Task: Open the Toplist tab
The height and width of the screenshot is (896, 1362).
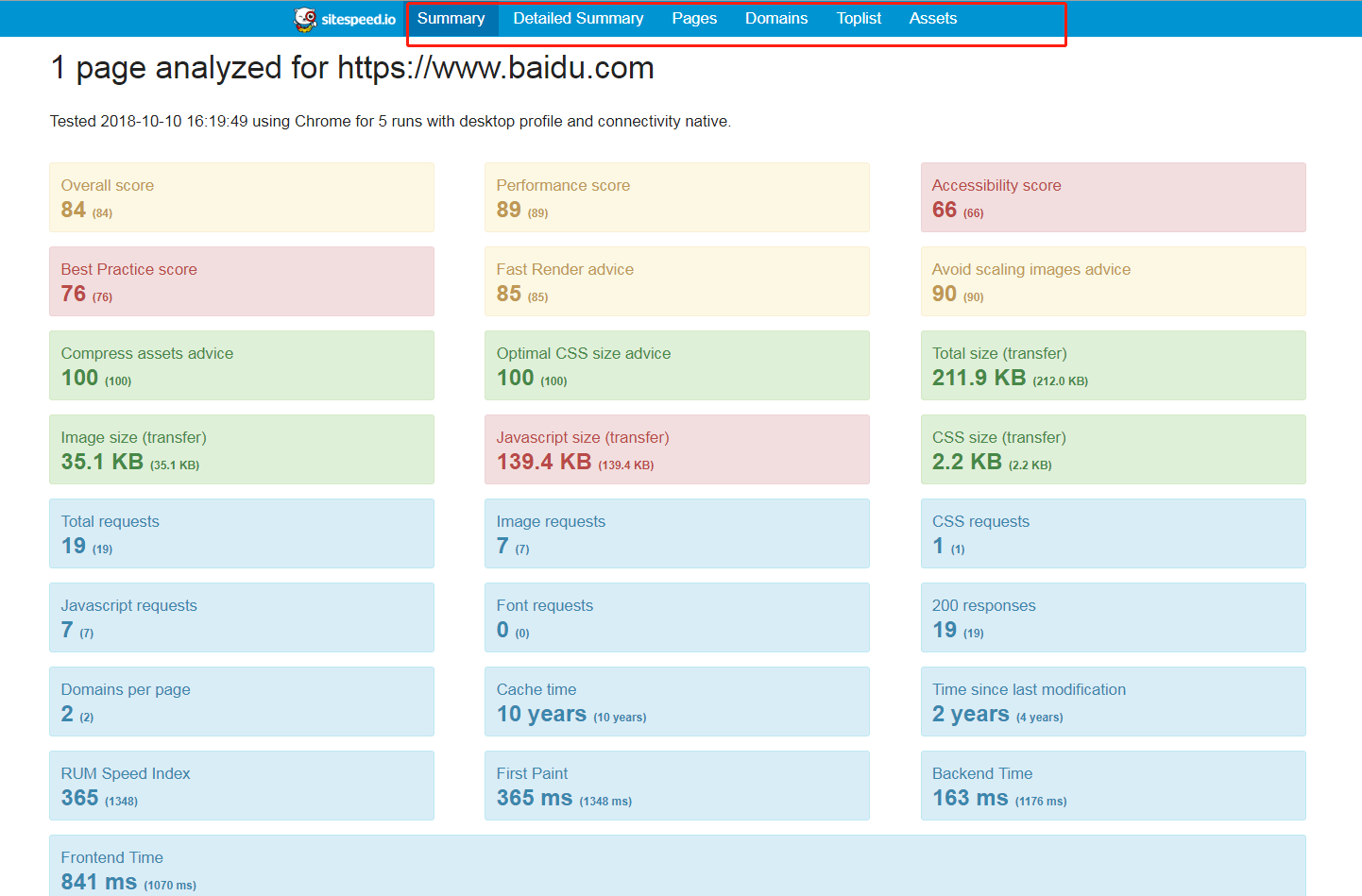Action: (859, 18)
